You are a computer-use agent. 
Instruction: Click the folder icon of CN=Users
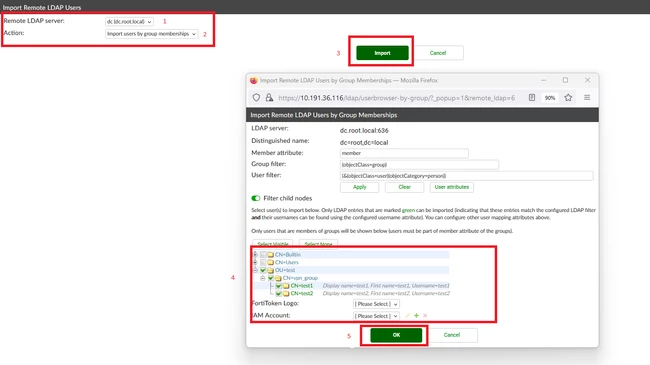pos(271,263)
